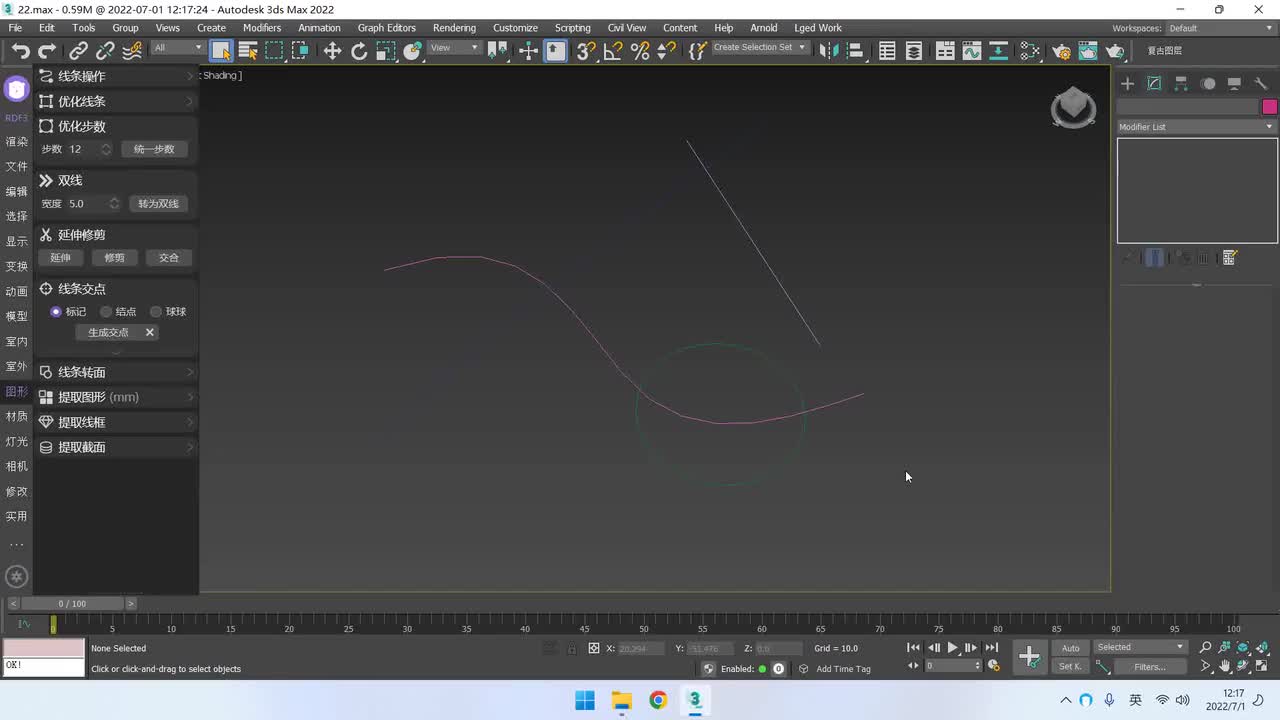Screen dimensions: 1280x720
Task: Open the Scene Explorer toggle
Action: tap(887, 51)
